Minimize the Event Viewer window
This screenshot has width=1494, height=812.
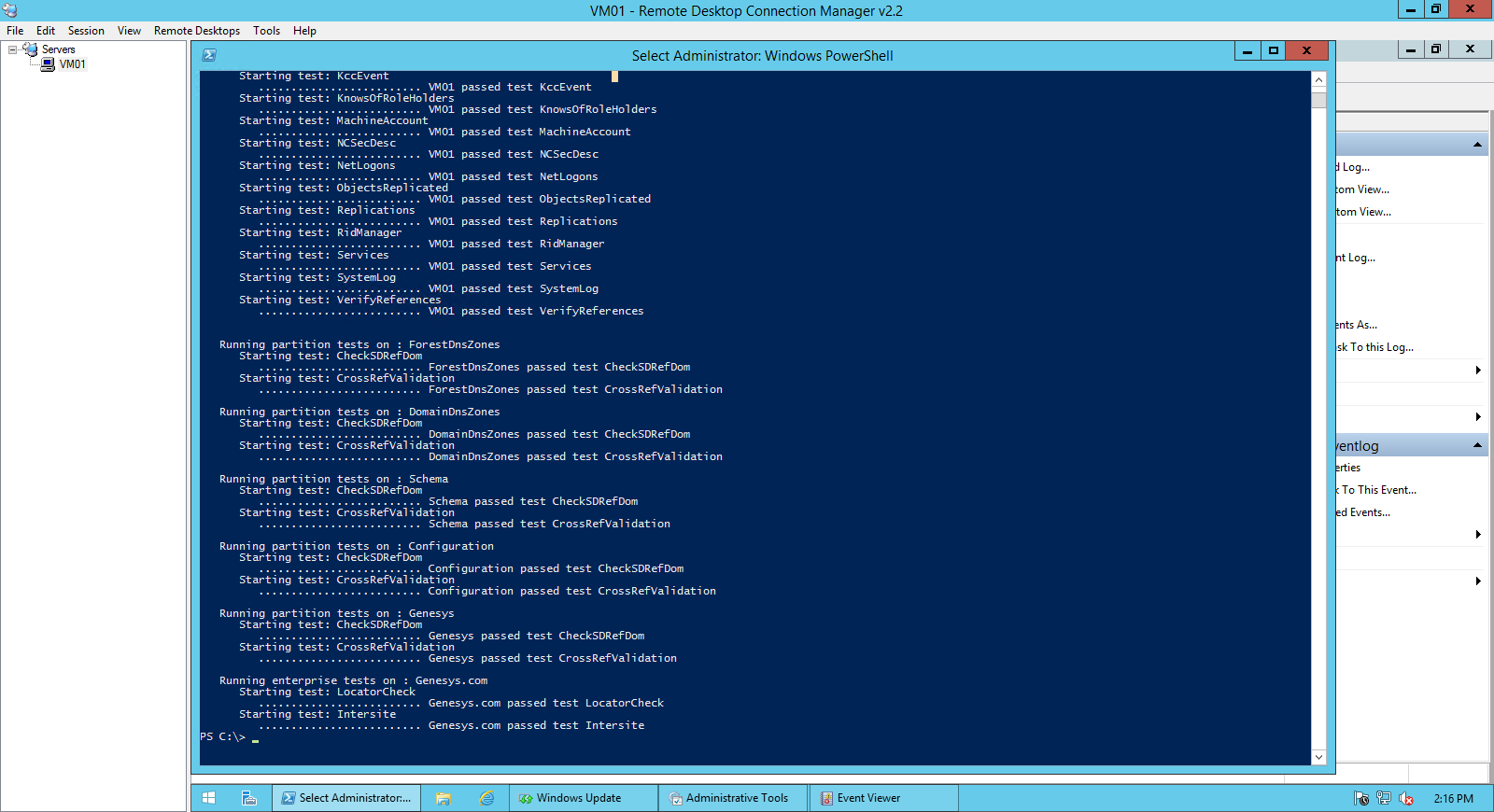tap(1410, 49)
